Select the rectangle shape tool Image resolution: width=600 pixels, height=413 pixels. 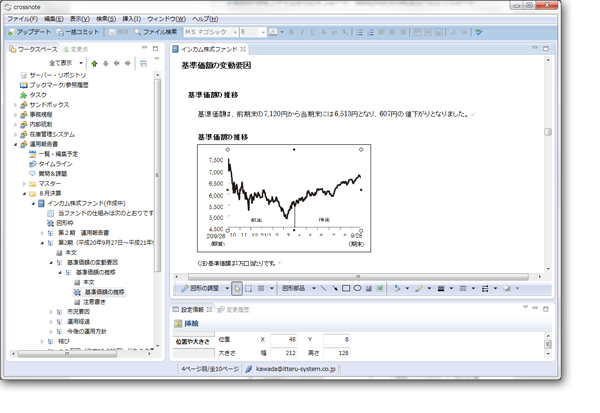coord(346,288)
